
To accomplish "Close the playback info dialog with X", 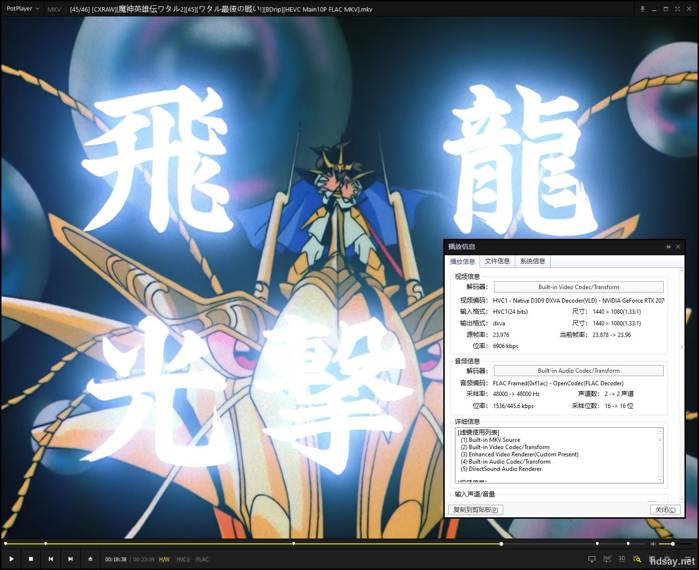I will point(678,246).
